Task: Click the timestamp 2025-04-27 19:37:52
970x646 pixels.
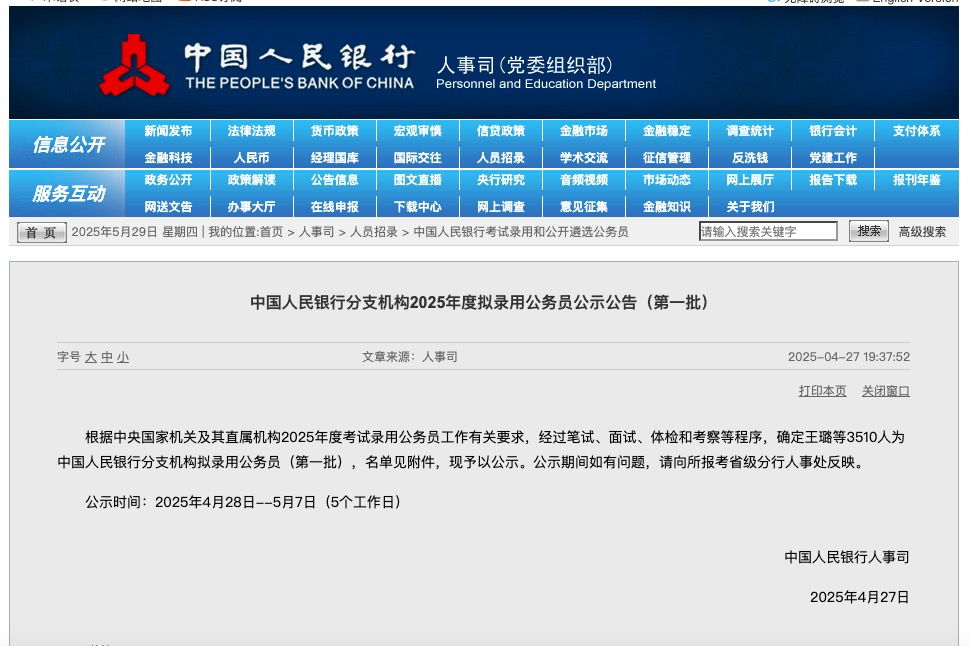Action: (x=849, y=357)
